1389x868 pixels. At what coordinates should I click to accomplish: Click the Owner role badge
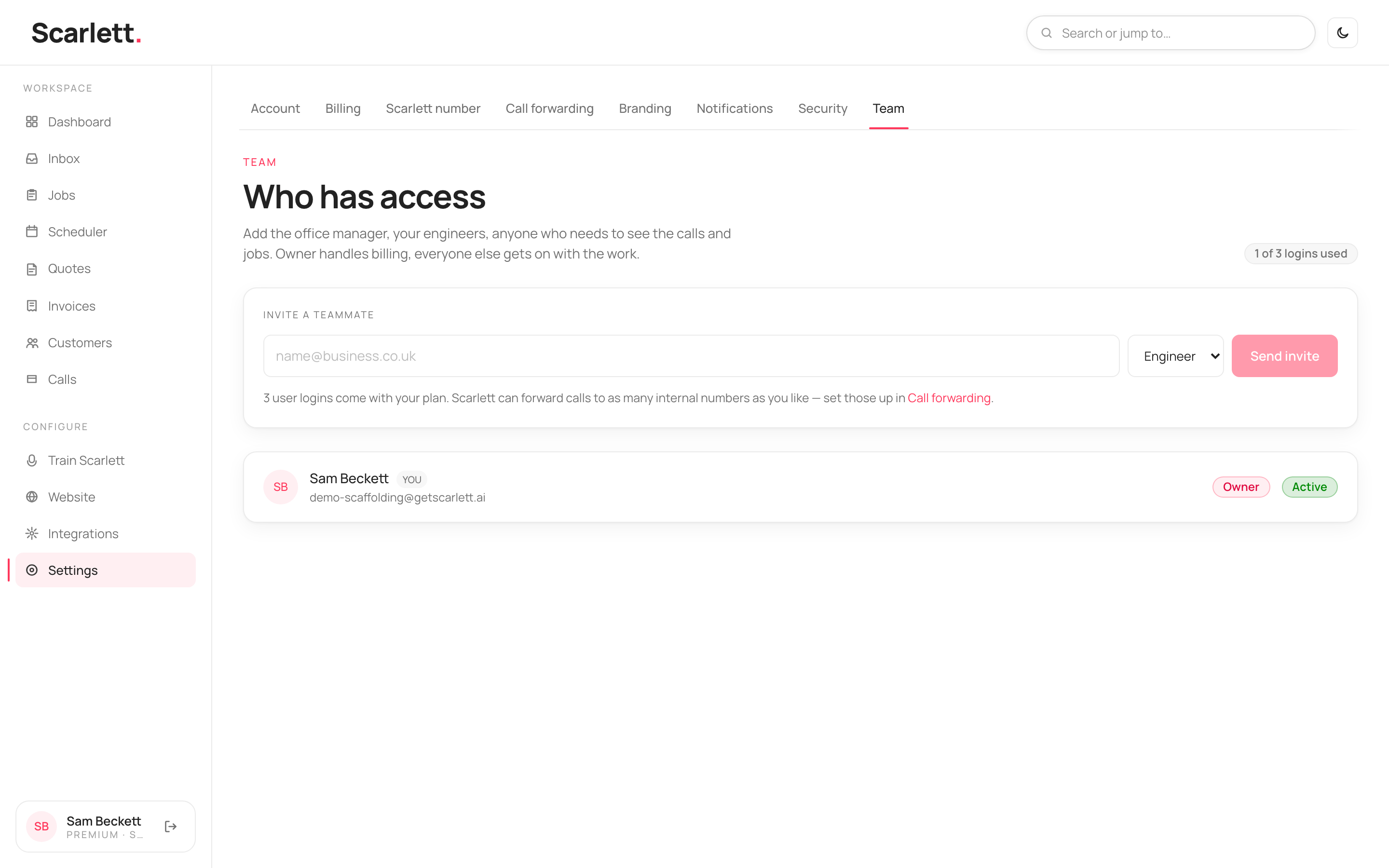pos(1240,487)
